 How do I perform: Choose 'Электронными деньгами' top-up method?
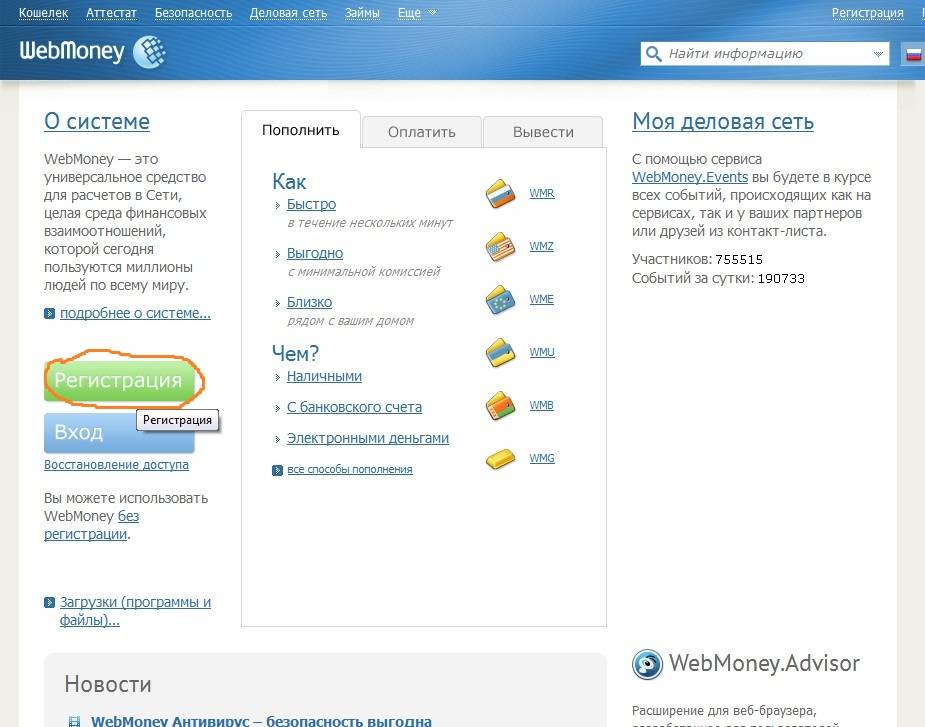[x=368, y=438]
